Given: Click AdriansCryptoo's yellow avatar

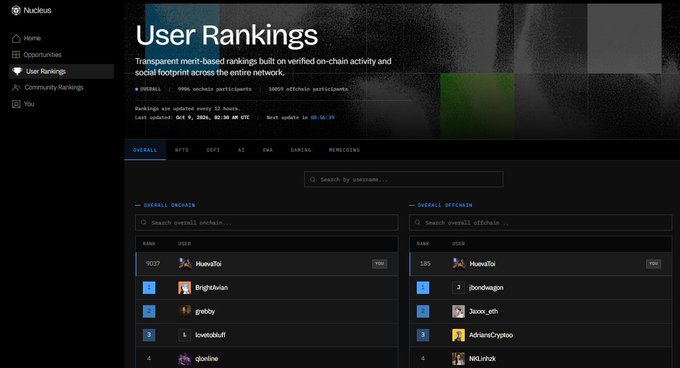Looking at the screenshot, I should (x=458, y=335).
